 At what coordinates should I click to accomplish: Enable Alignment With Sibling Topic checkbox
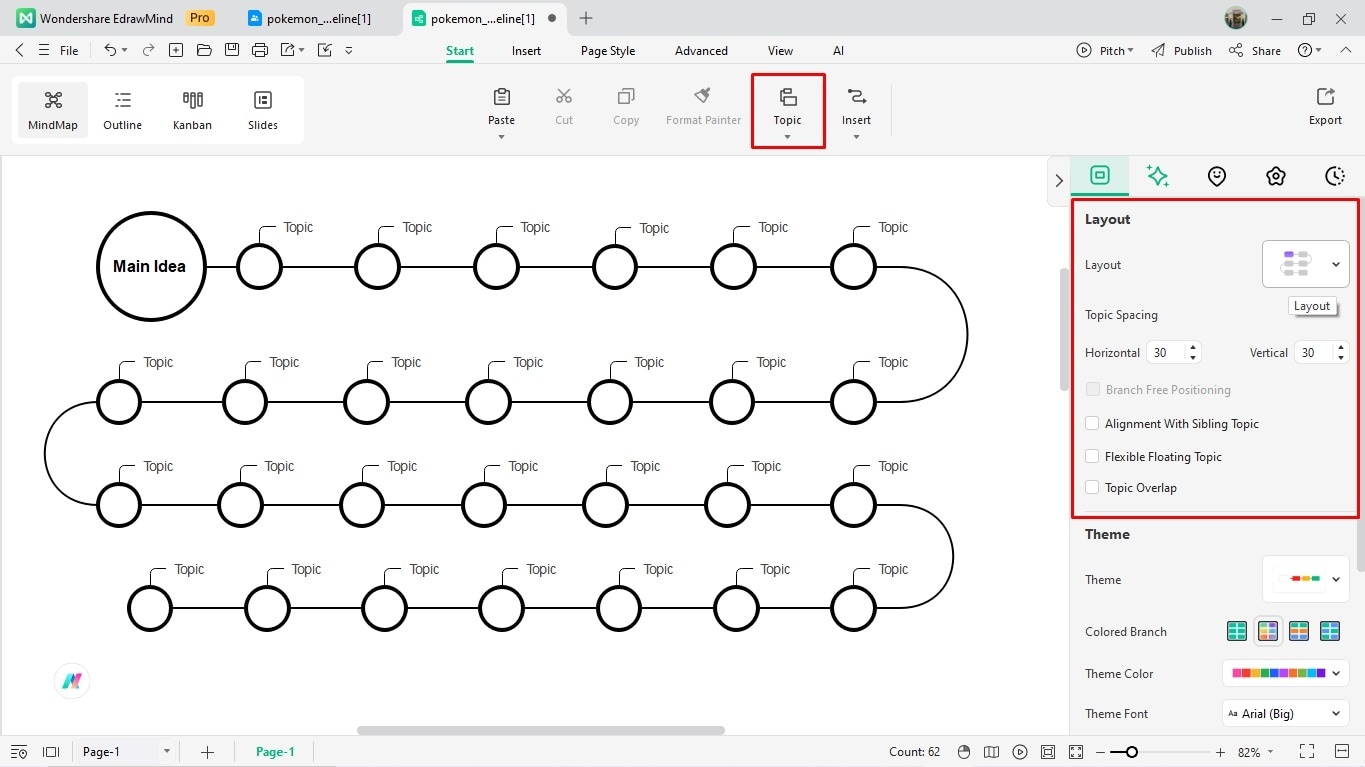[x=1092, y=423]
